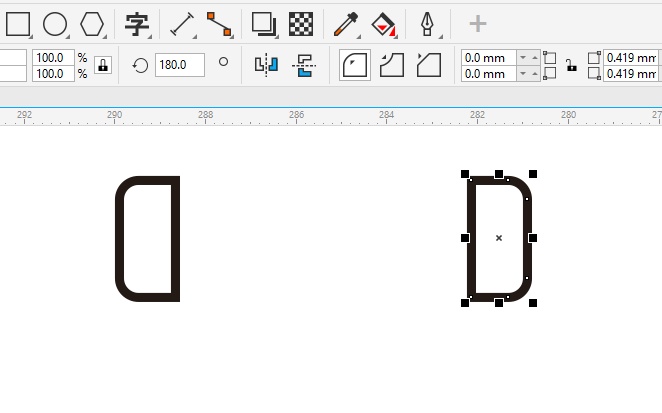Select the Eyedropper tool
Screen dimensions: 662x413
pos(346,24)
